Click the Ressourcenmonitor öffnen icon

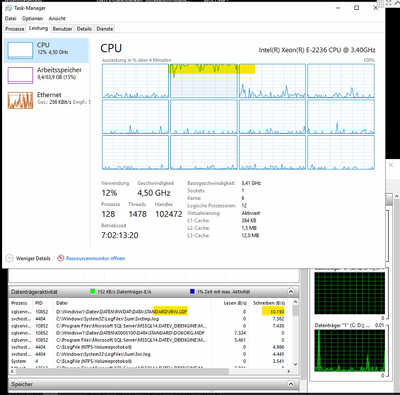point(61,258)
